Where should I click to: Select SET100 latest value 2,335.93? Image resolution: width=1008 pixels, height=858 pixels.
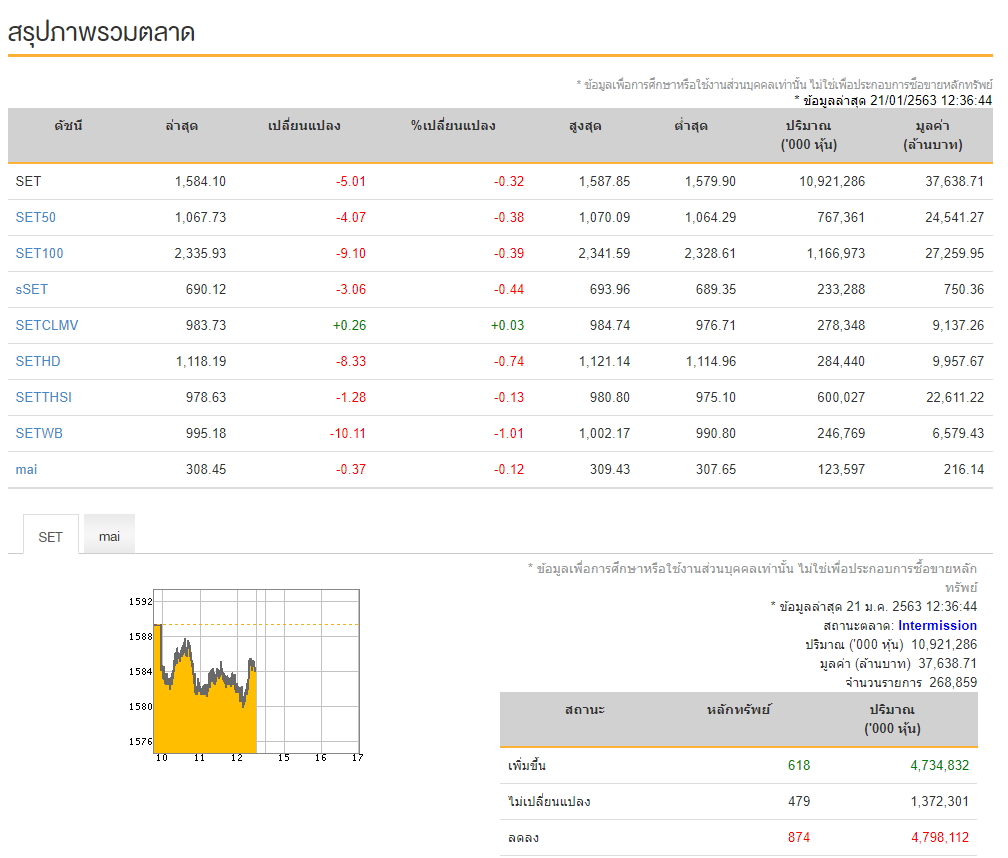(200, 253)
